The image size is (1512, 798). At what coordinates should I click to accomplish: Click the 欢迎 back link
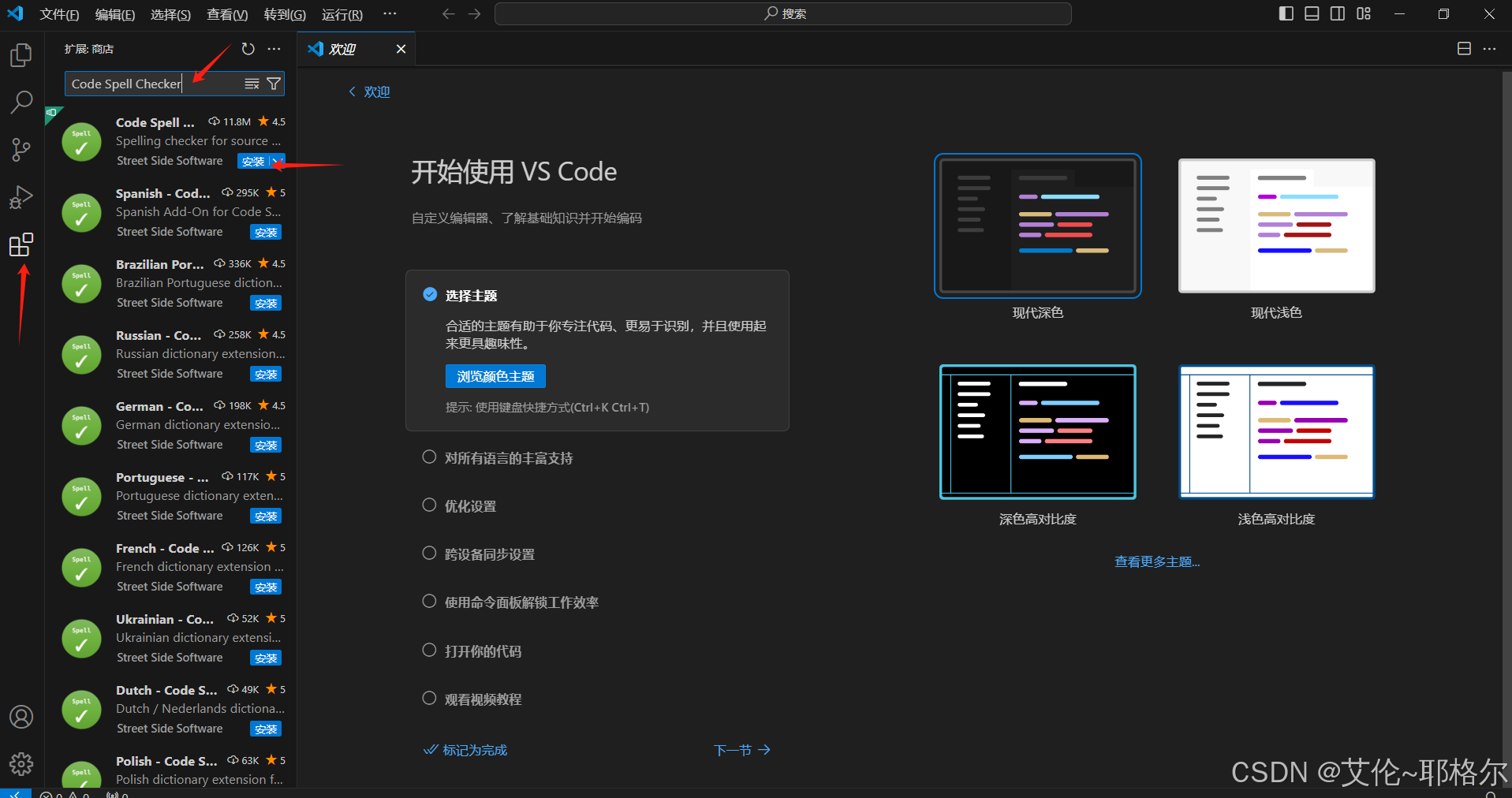tap(370, 91)
